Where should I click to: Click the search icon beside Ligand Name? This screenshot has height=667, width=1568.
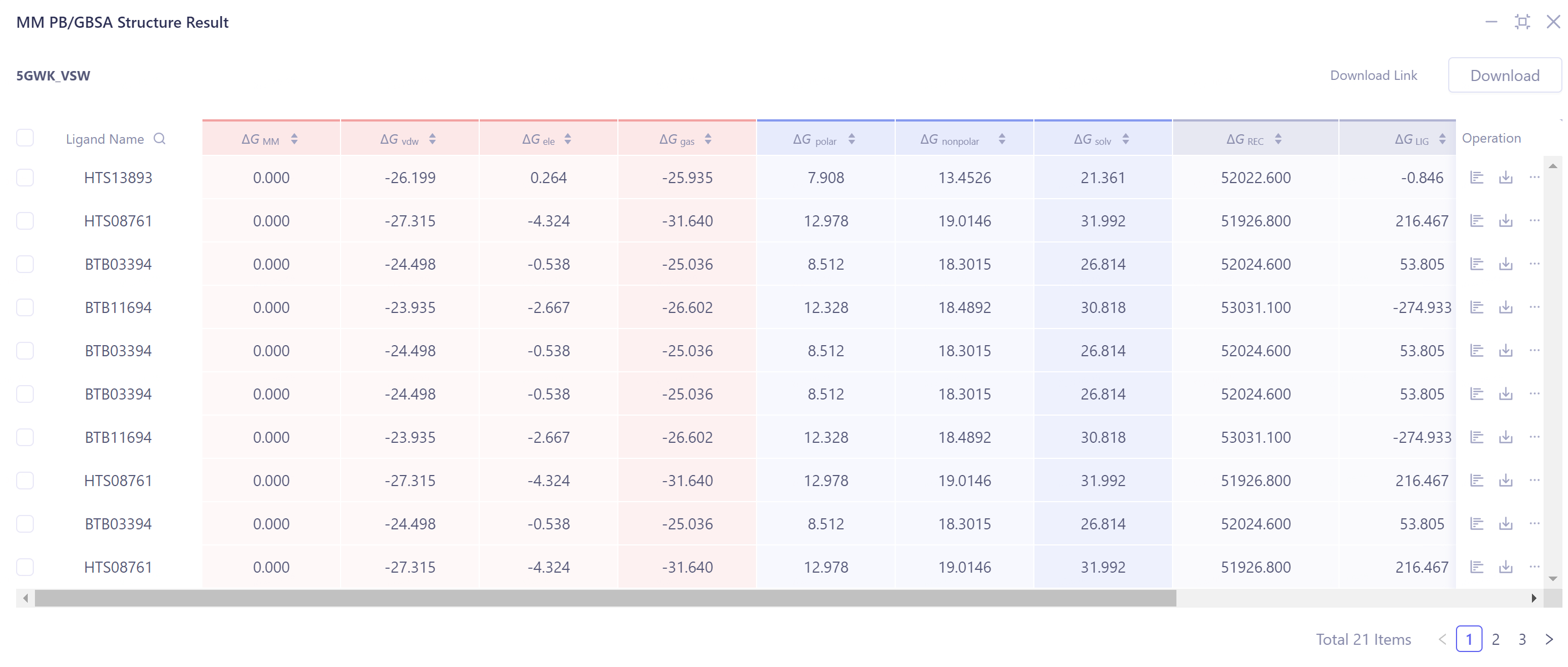pos(160,139)
